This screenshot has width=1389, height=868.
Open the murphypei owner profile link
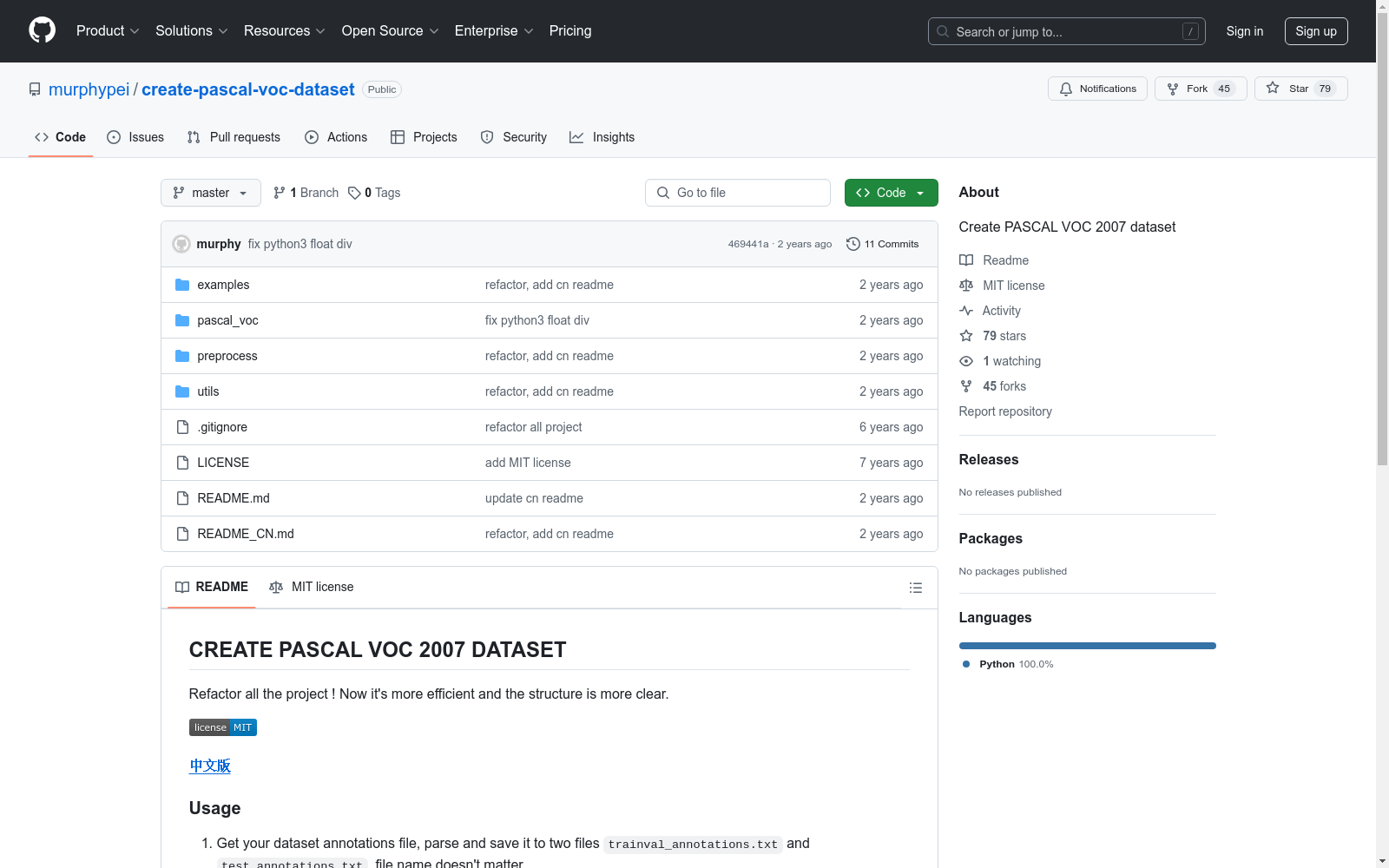tap(89, 89)
